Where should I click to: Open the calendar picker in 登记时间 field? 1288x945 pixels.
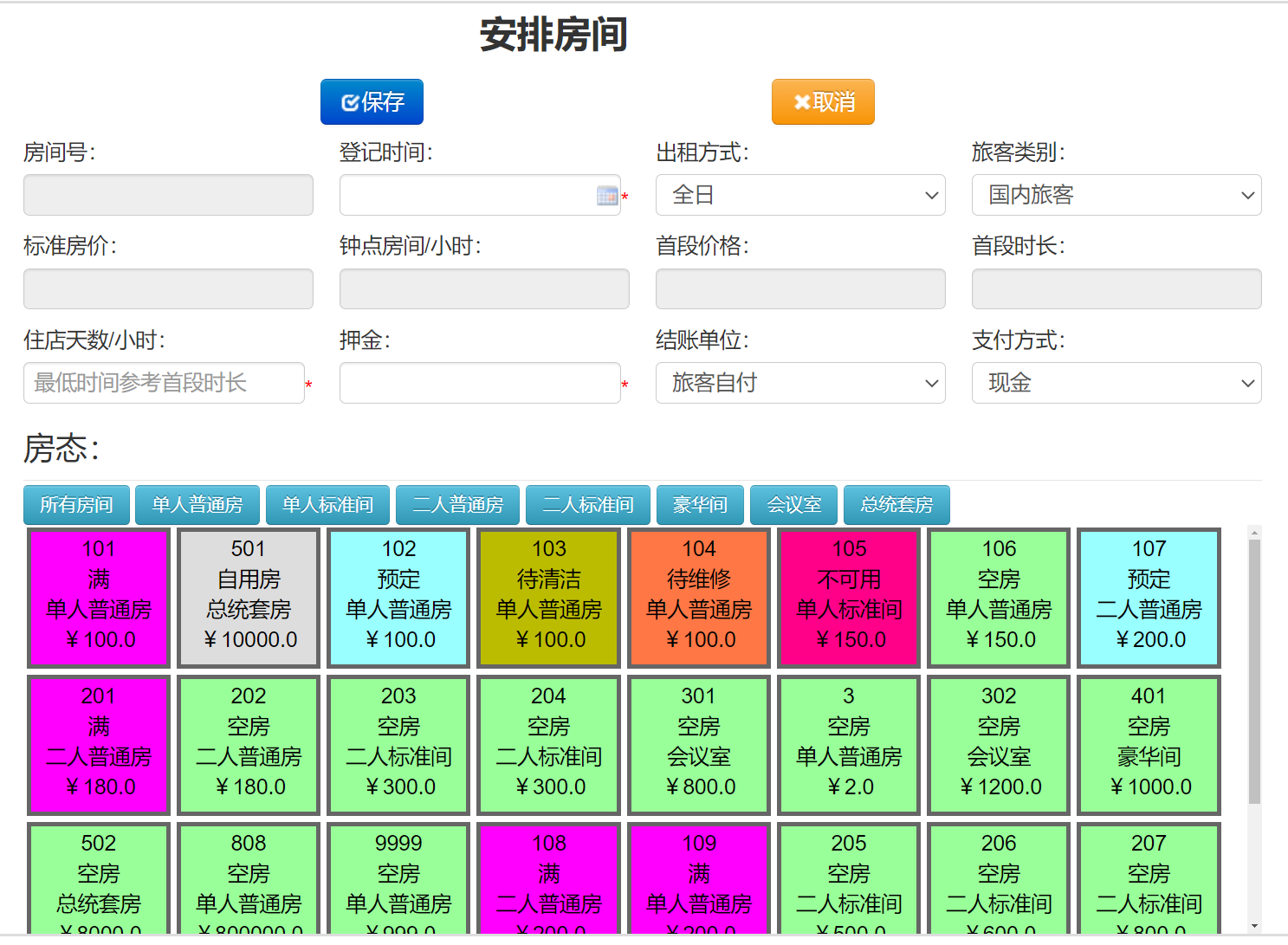pyautogui.click(x=608, y=195)
